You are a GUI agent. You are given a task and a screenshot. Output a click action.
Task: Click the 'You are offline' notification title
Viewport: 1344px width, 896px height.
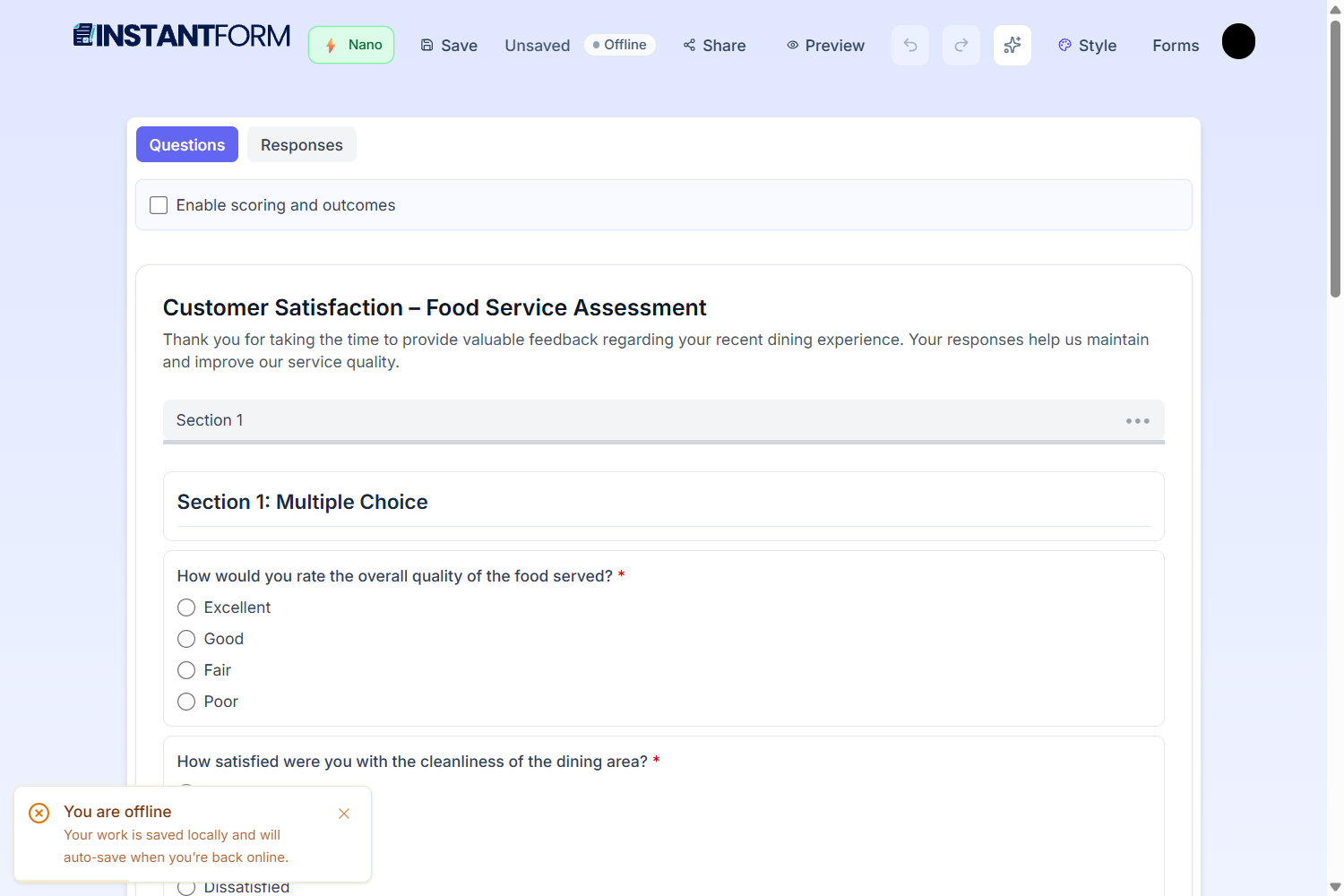[117, 812]
